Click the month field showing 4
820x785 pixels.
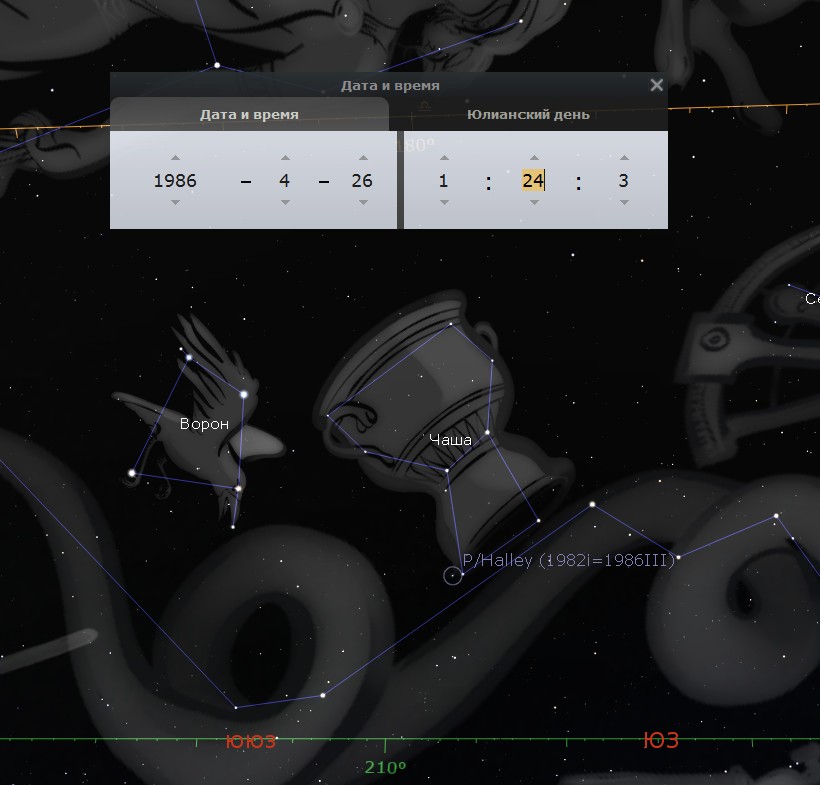(284, 180)
